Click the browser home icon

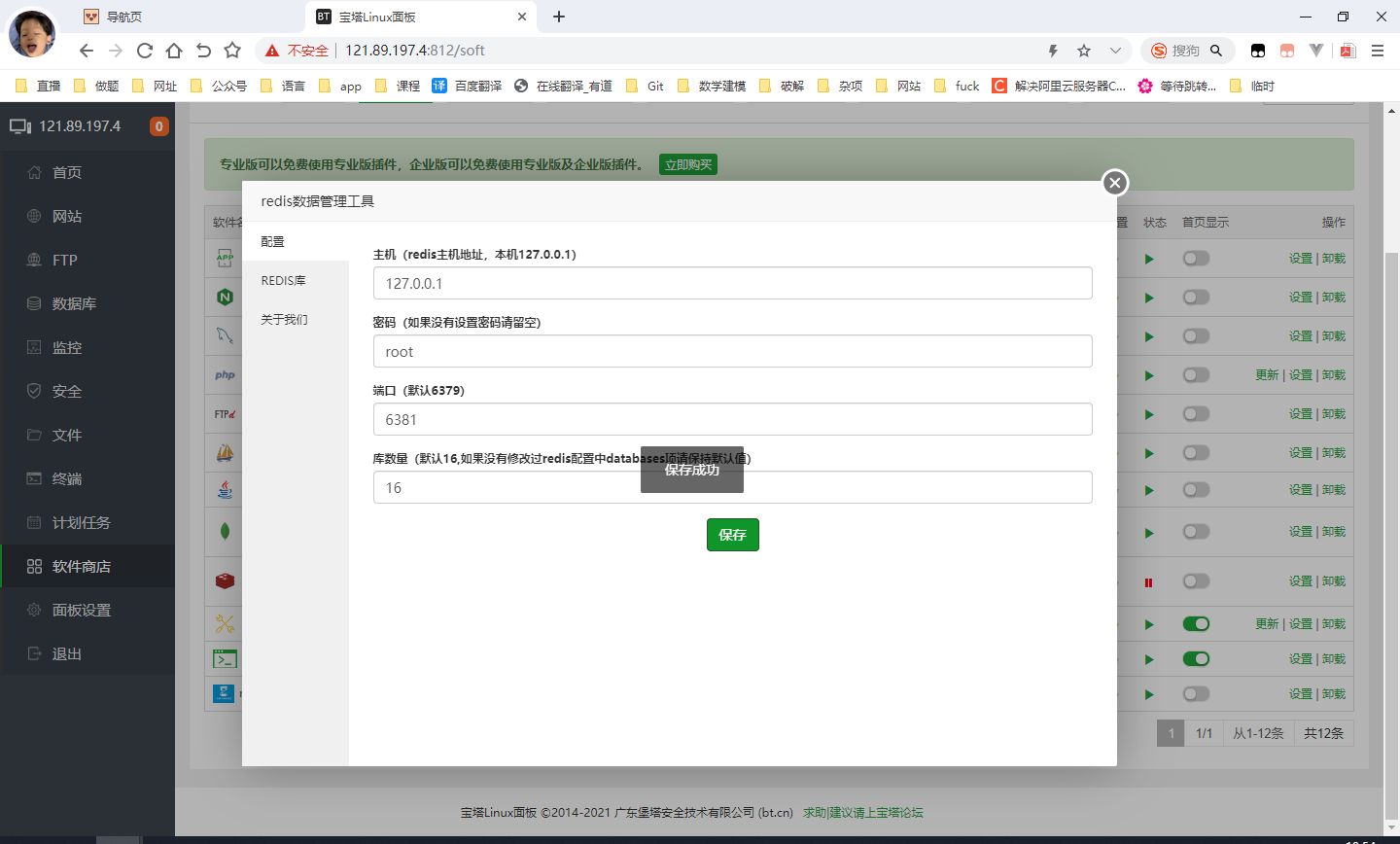click(174, 51)
